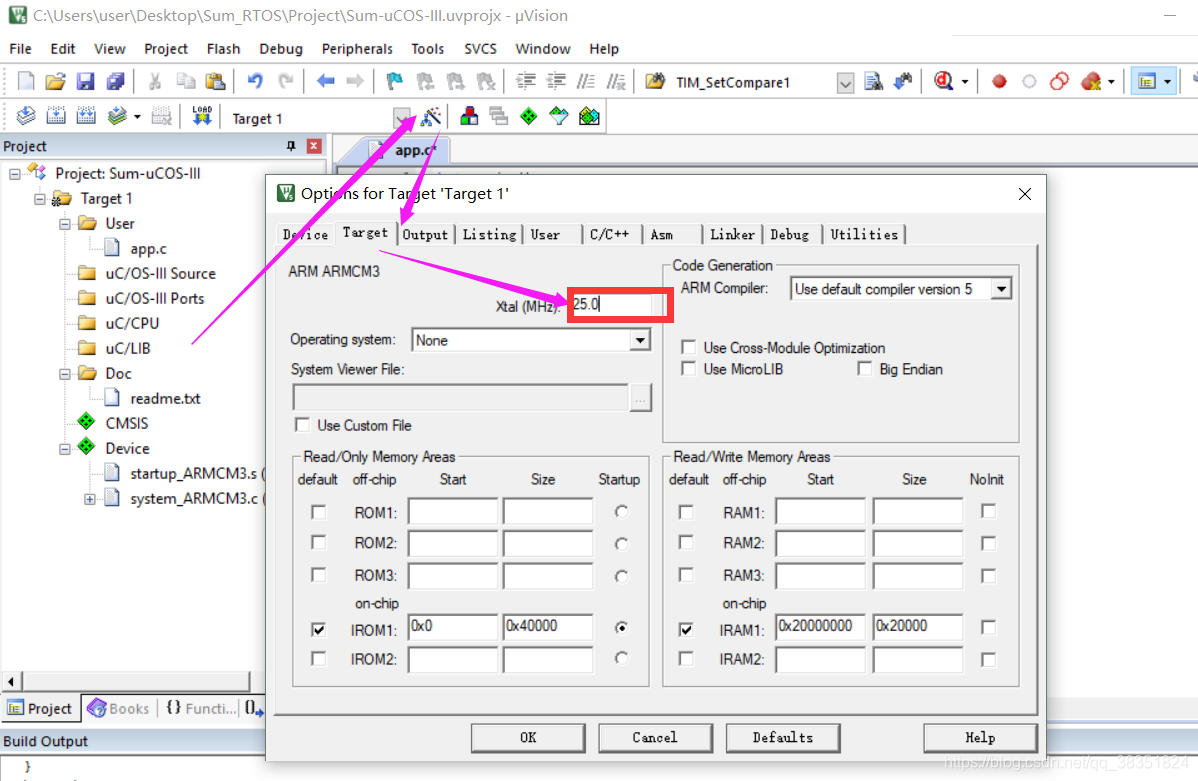The width and height of the screenshot is (1198, 781).
Task: Kill all breakpoints with the red X circle icon
Action: (x=1091, y=81)
